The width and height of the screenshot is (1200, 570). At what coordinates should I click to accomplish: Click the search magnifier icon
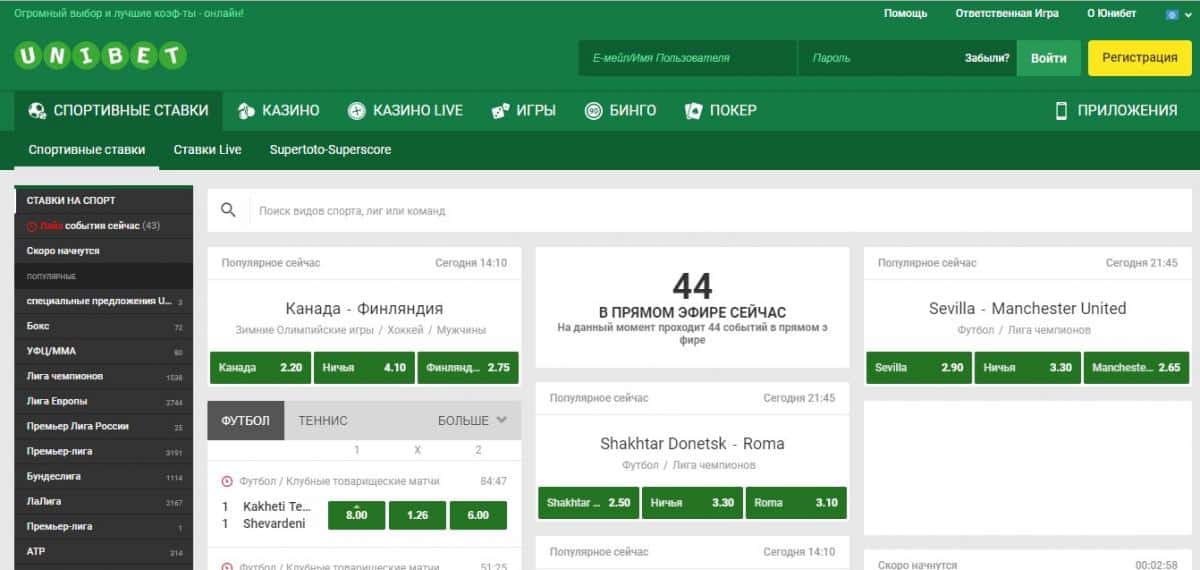228,210
